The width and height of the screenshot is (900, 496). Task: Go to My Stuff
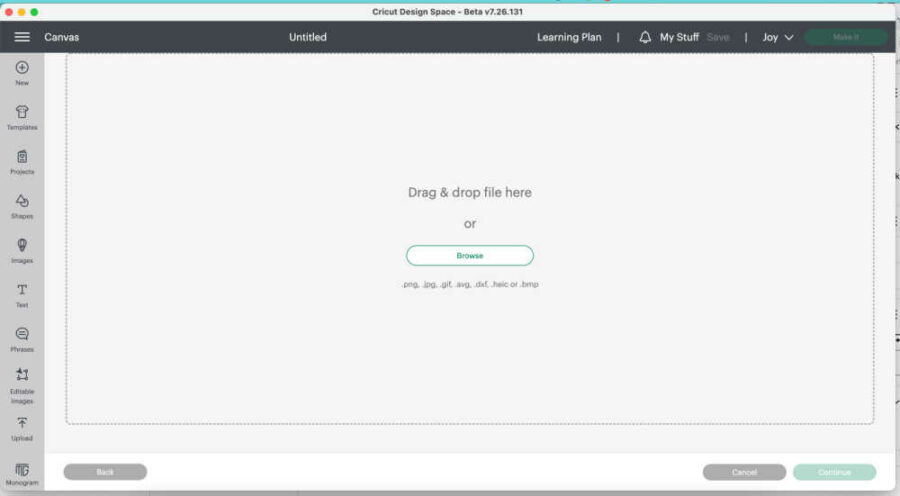coord(679,37)
